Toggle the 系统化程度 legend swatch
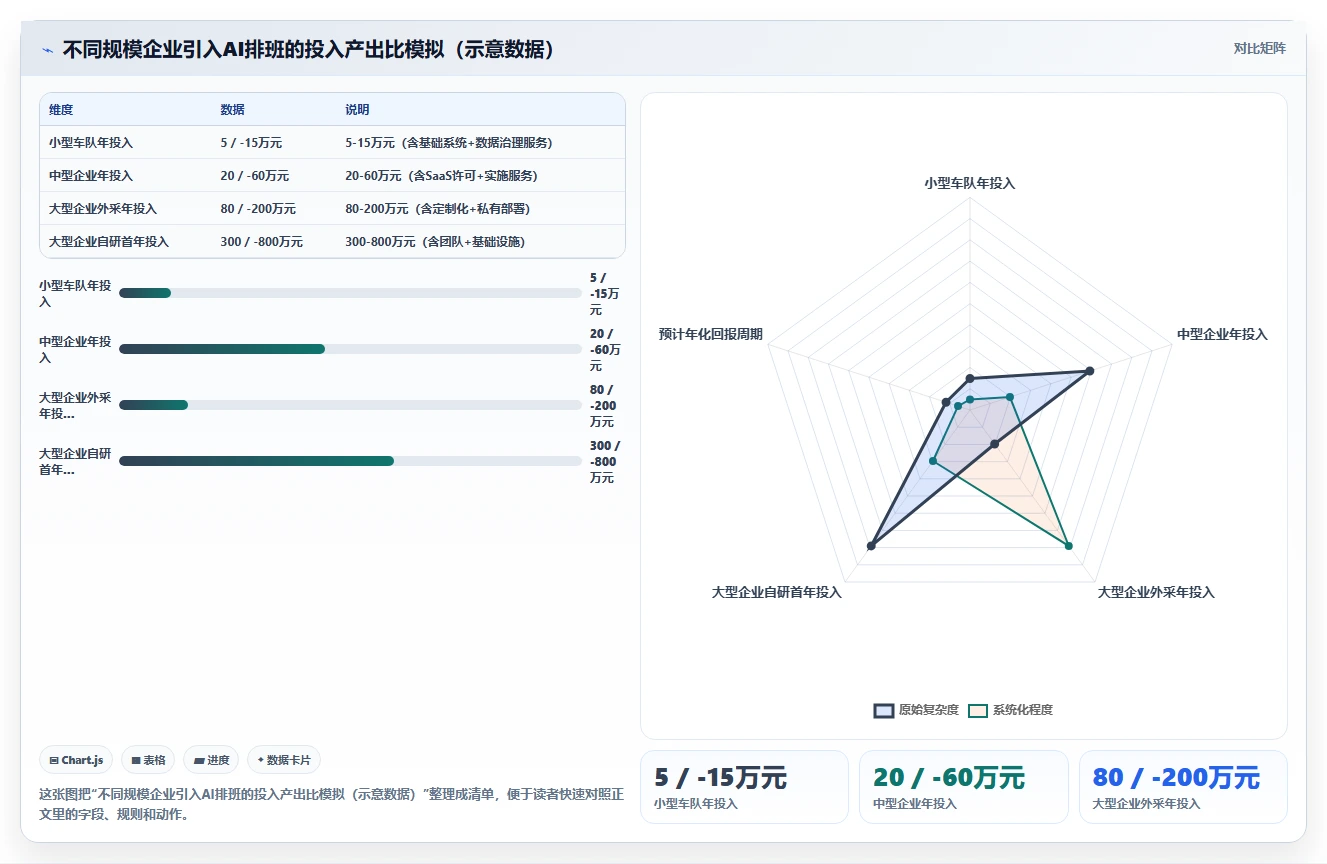 (978, 710)
